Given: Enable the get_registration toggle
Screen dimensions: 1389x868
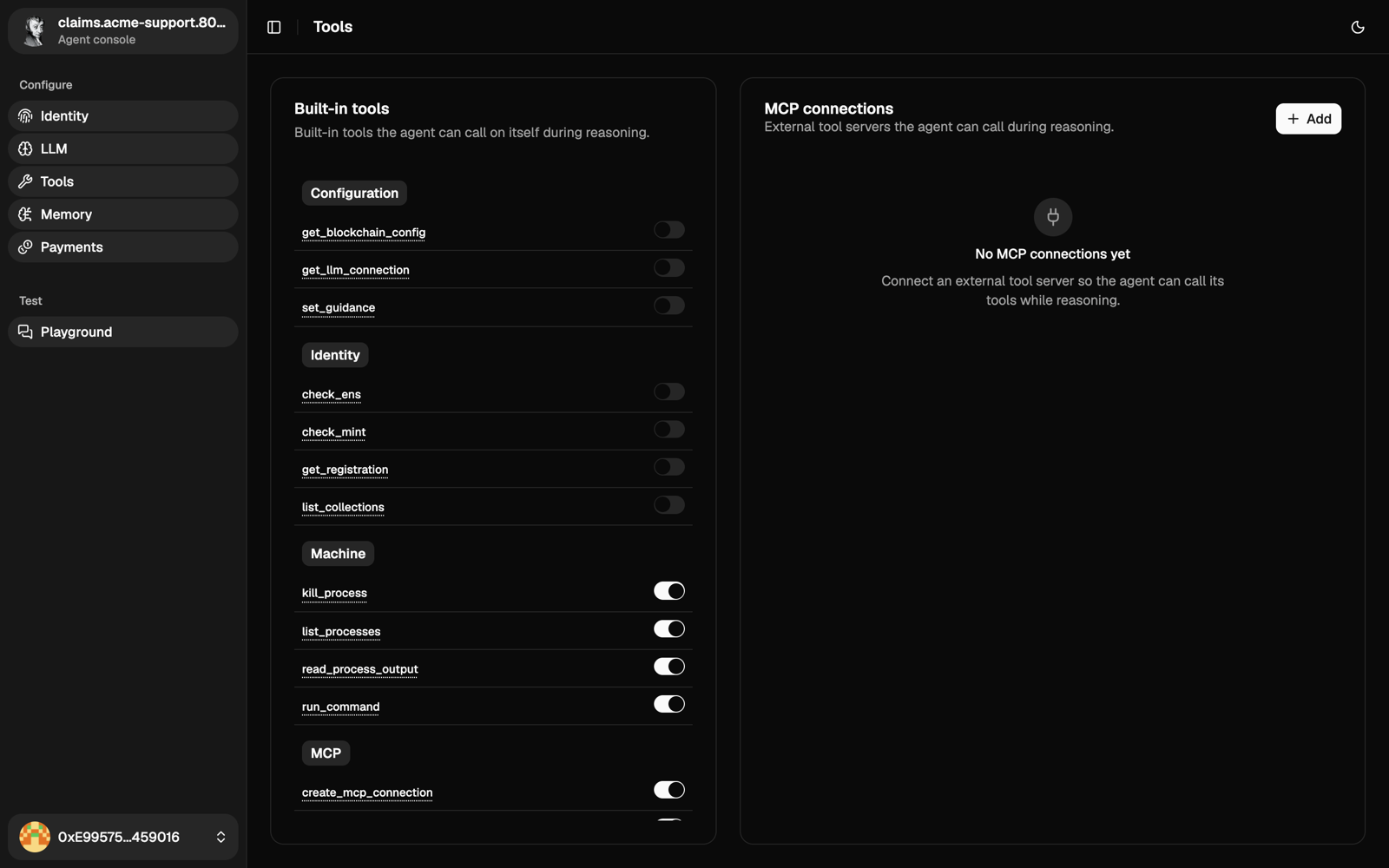Looking at the screenshot, I should (669, 467).
